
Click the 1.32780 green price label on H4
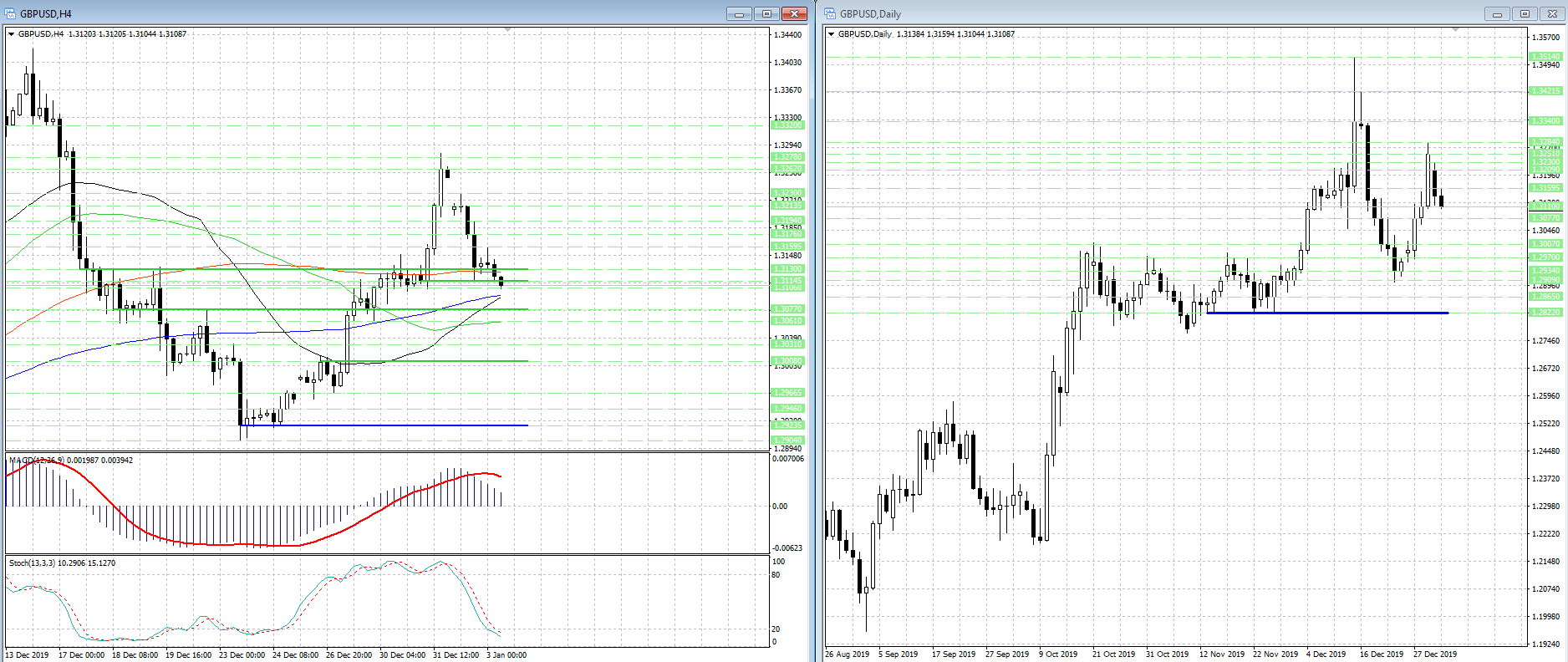(787, 156)
